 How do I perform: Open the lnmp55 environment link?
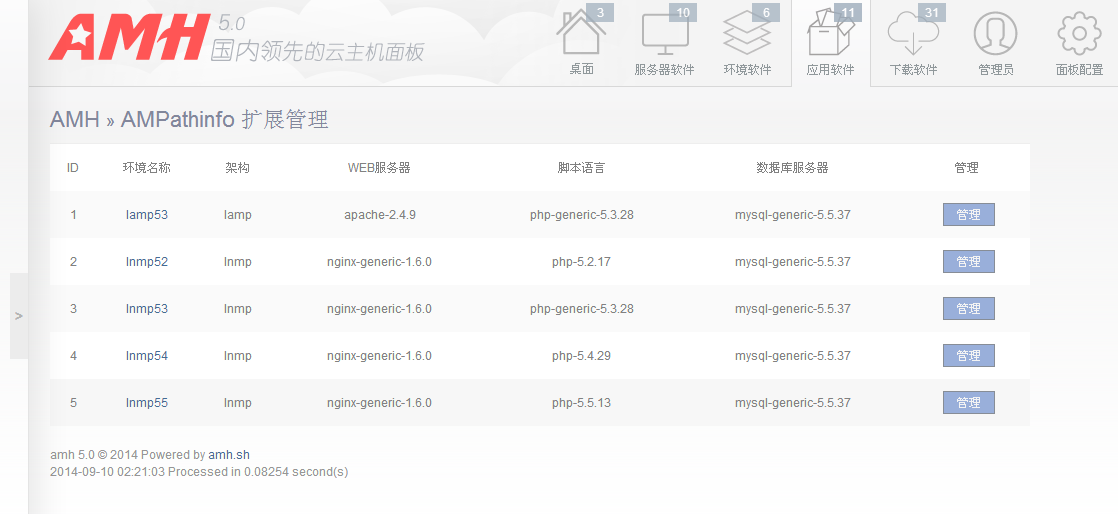click(147, 403)
